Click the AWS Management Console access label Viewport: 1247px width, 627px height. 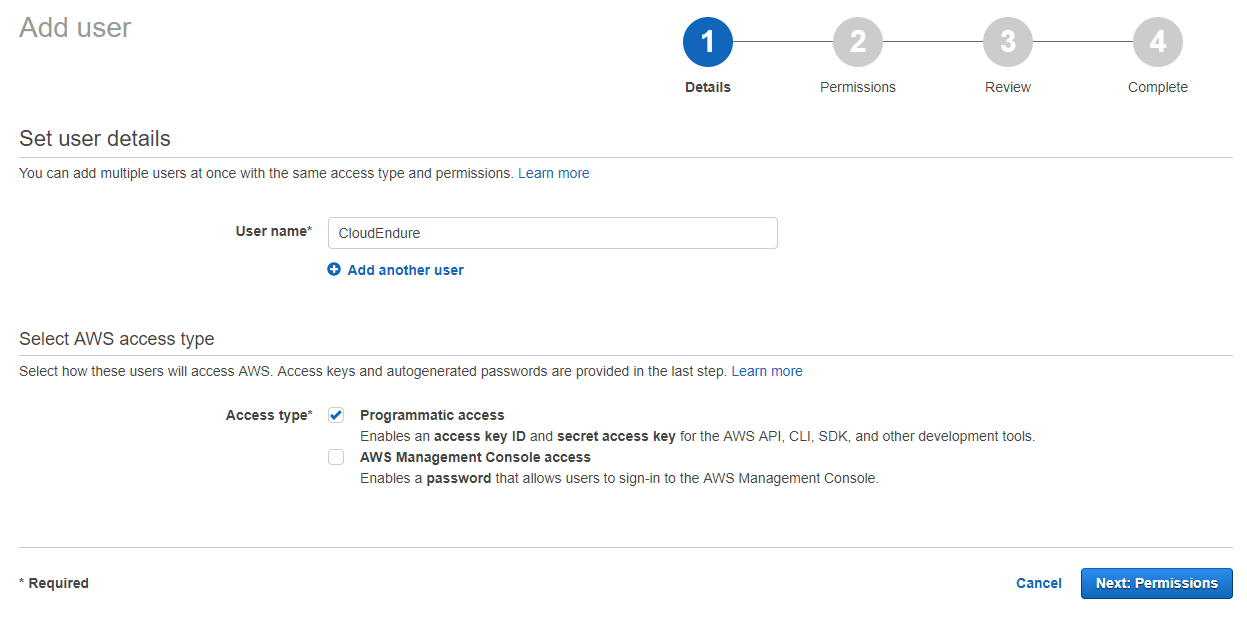click(x=475, y=457)
